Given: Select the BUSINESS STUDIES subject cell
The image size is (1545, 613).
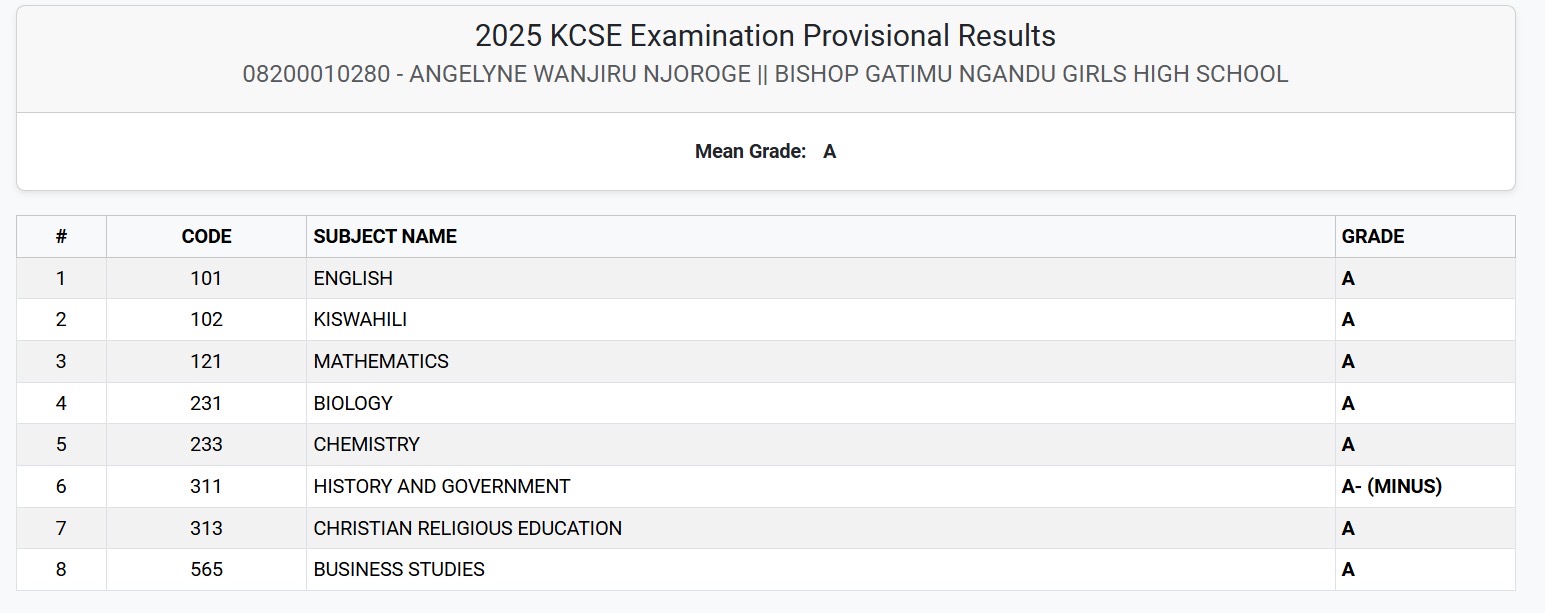Looking at the screenshot, I should click(399, 570).
